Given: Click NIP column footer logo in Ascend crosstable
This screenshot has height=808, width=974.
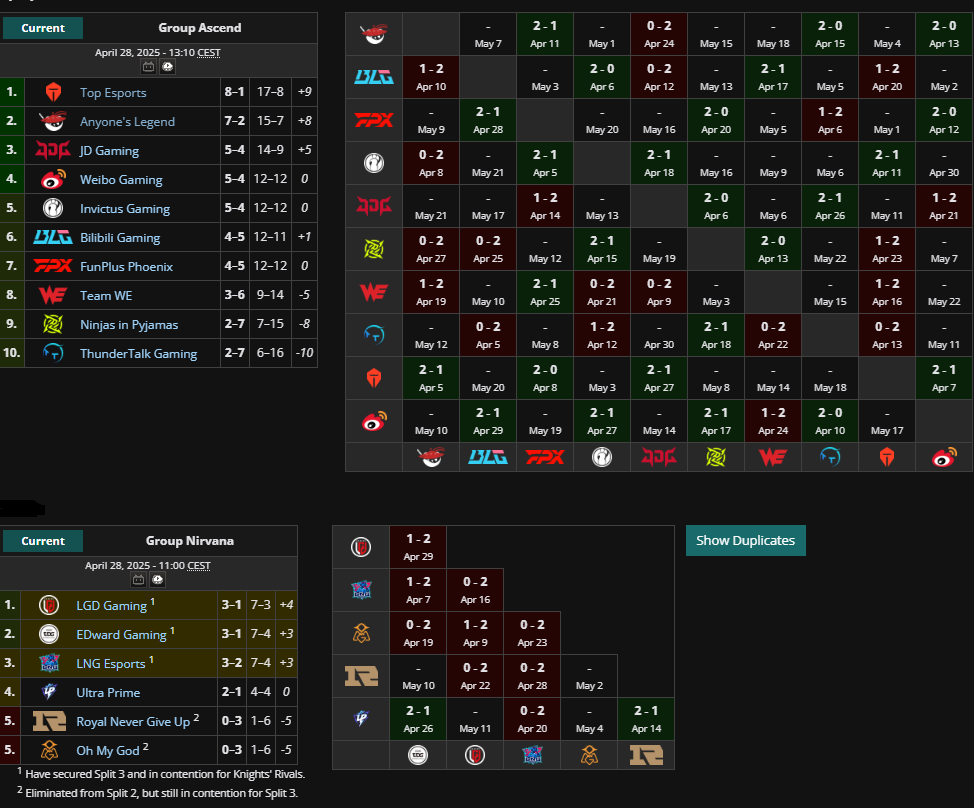Looking at the screenshot, I should (x=716, y=457).
